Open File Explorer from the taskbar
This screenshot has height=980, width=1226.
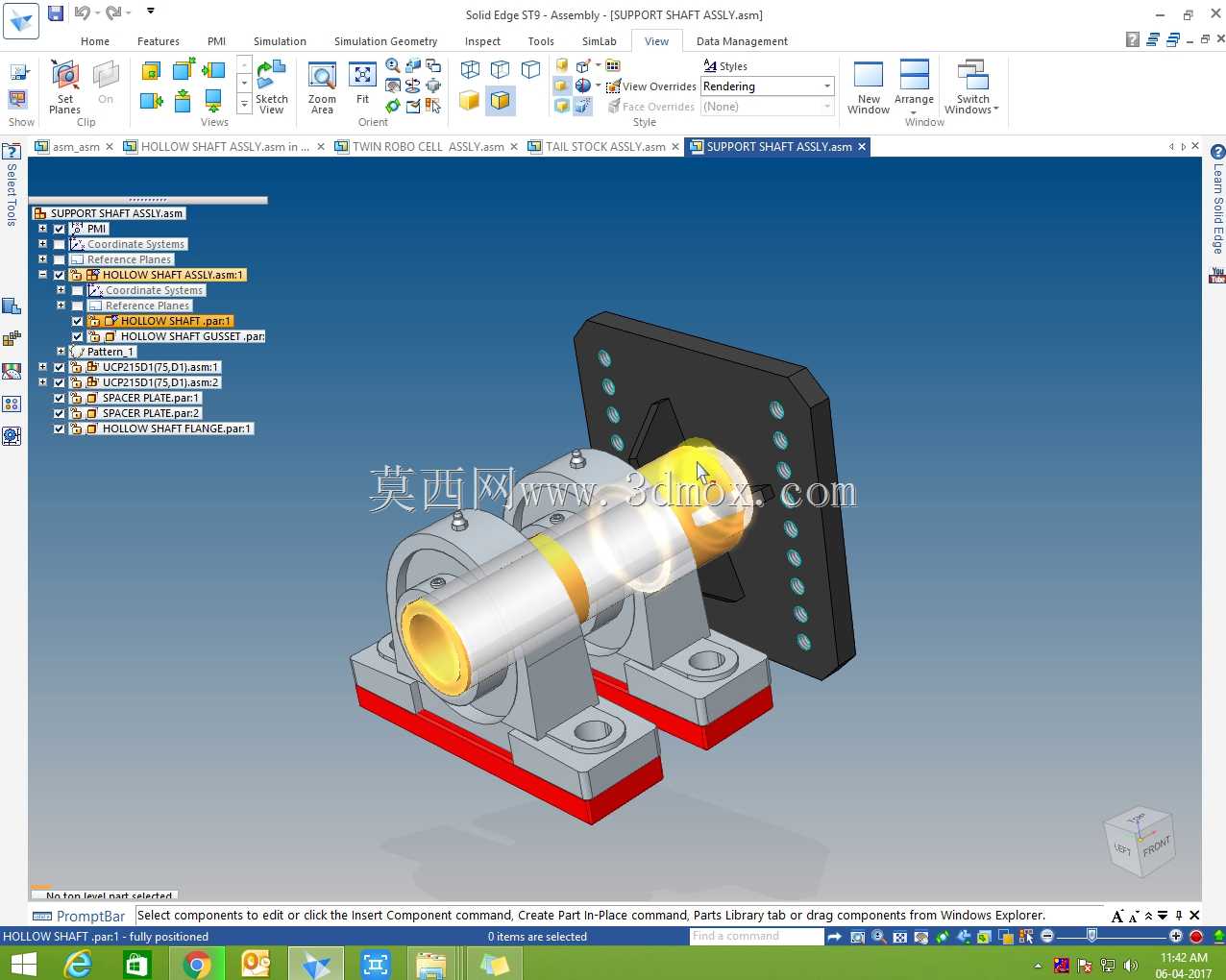point(432,964)
